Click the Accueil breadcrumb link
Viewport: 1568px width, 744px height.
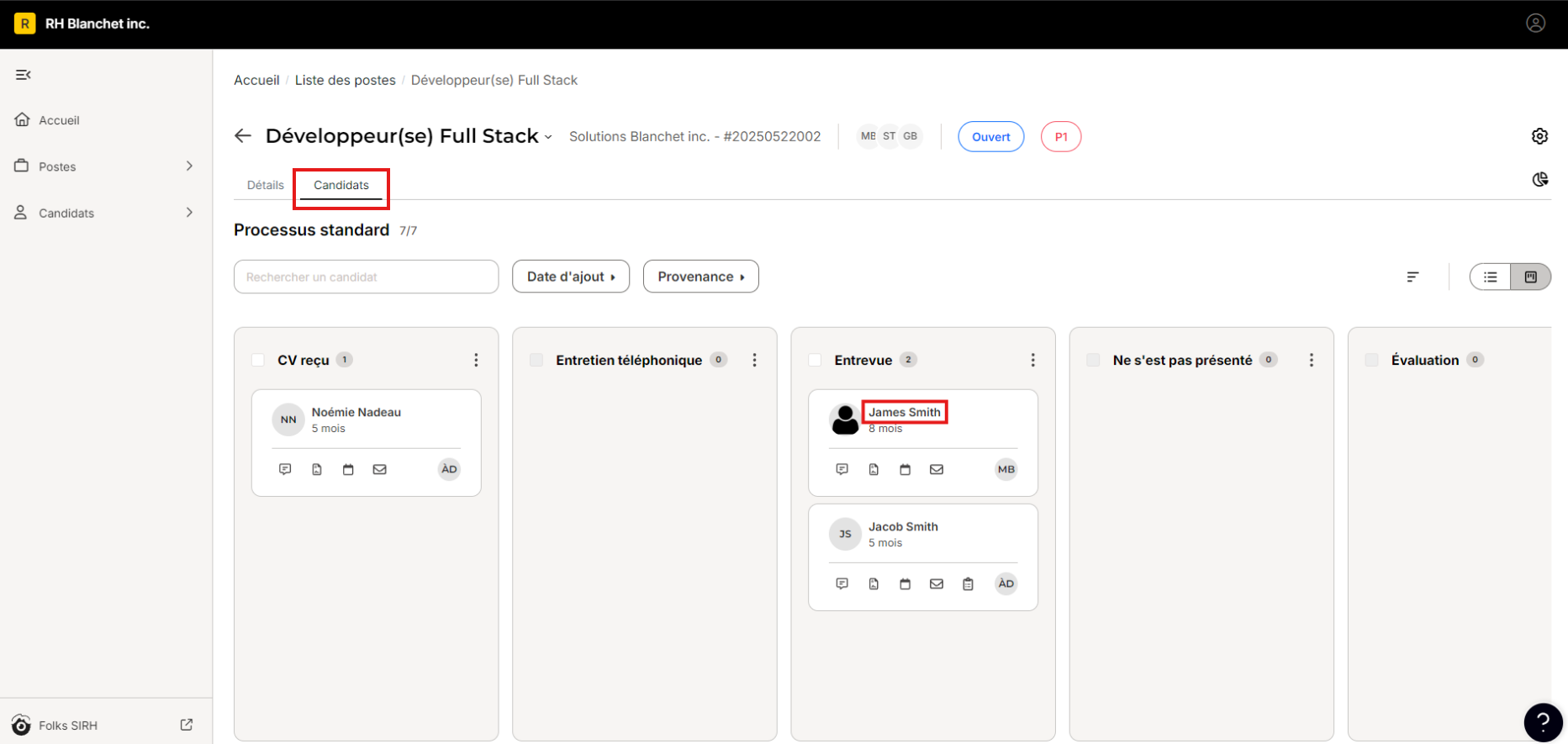coord(256,80)
